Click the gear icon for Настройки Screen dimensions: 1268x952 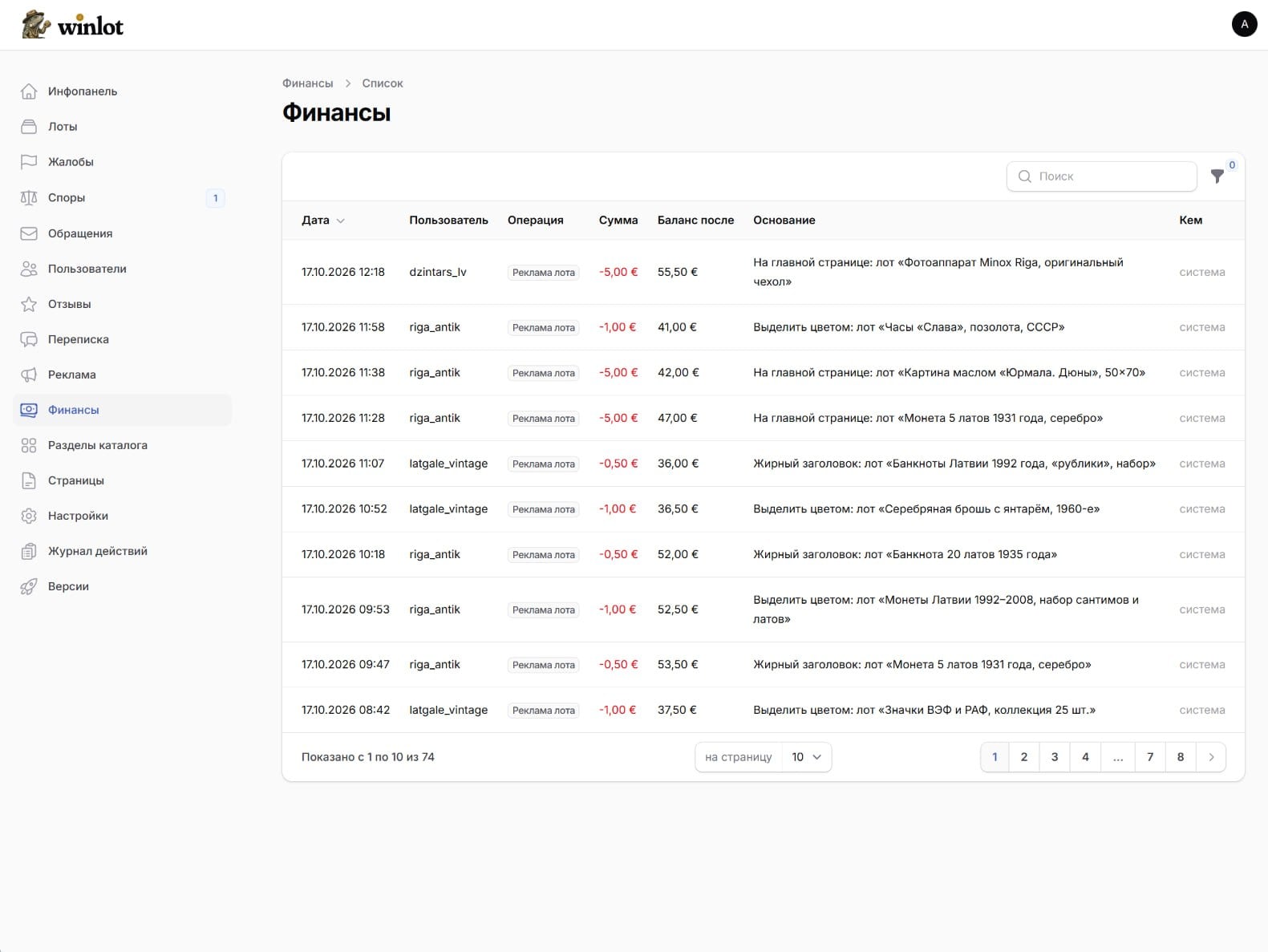pyautogui.click(x=29, y=516)
